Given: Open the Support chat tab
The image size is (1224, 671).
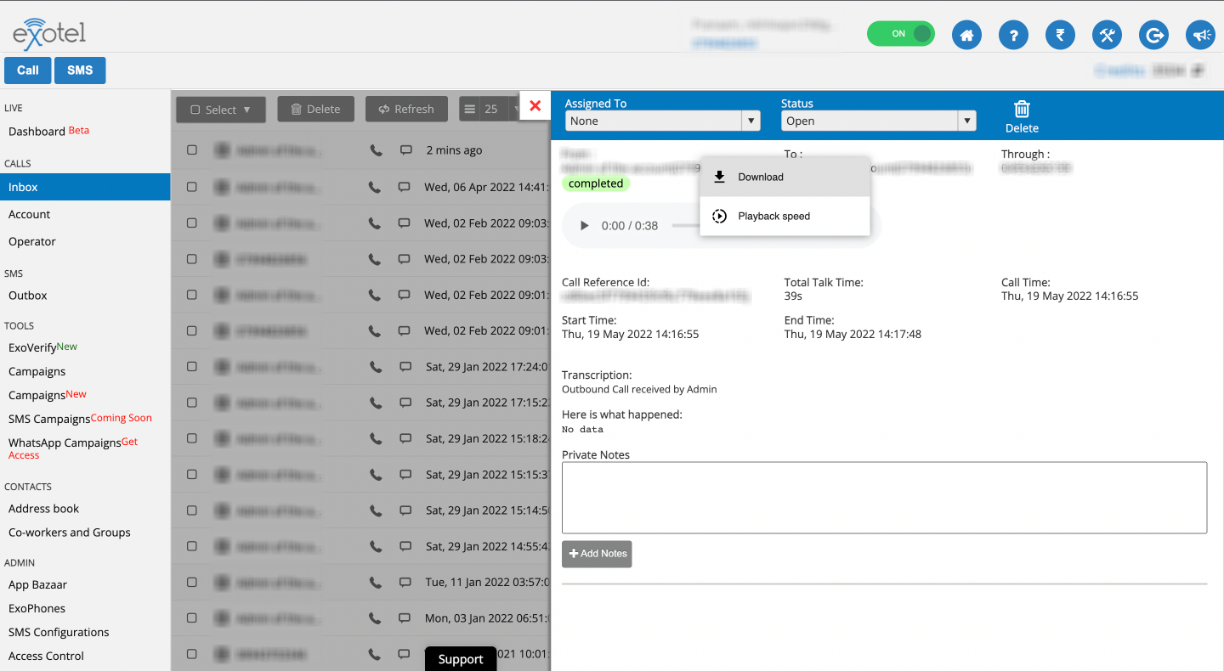Looking at the screenshot, I should 460,659.
